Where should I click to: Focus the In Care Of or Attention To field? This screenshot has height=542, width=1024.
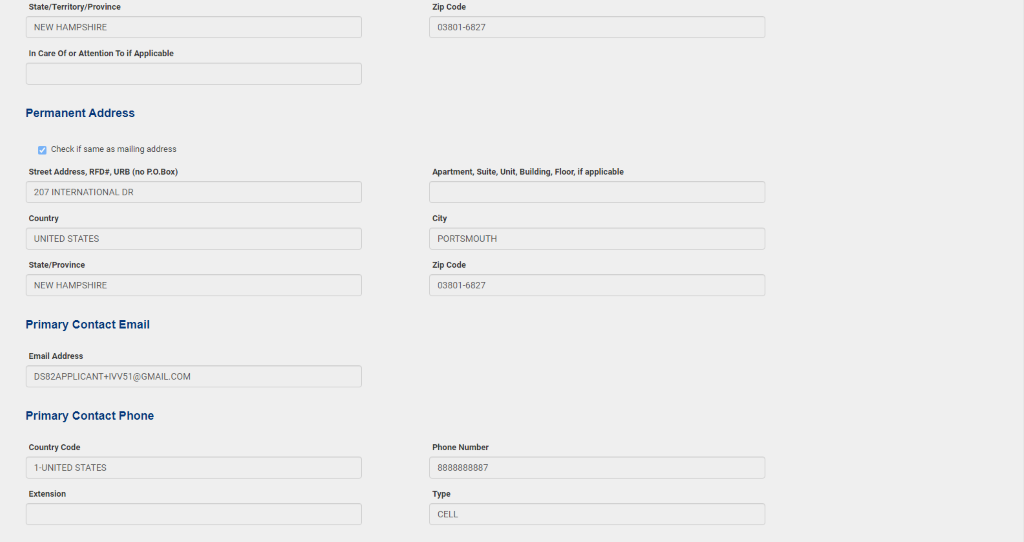point(193,74)
